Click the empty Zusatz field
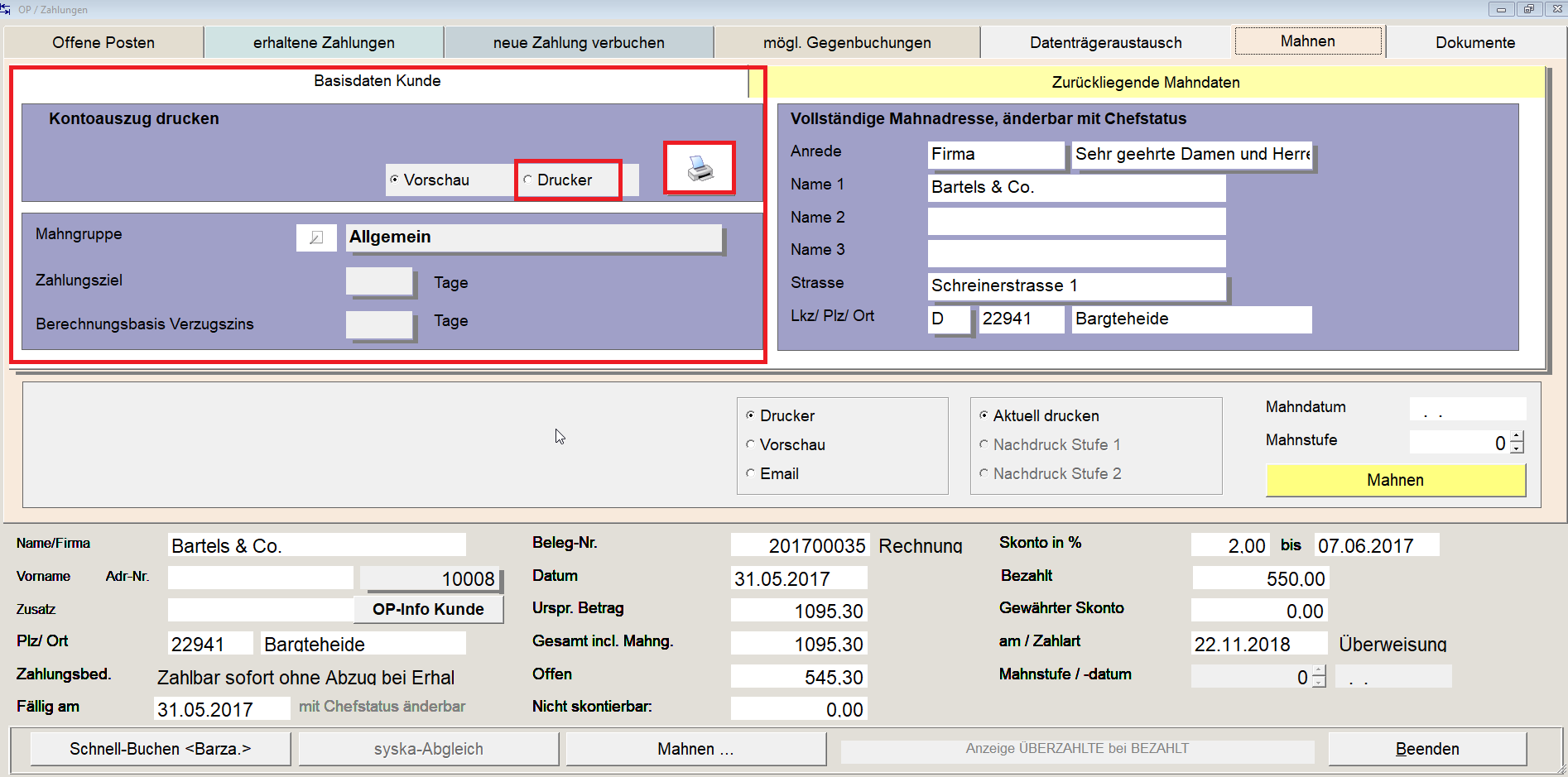Screen dimensions: 1568x777 [261, 610]
